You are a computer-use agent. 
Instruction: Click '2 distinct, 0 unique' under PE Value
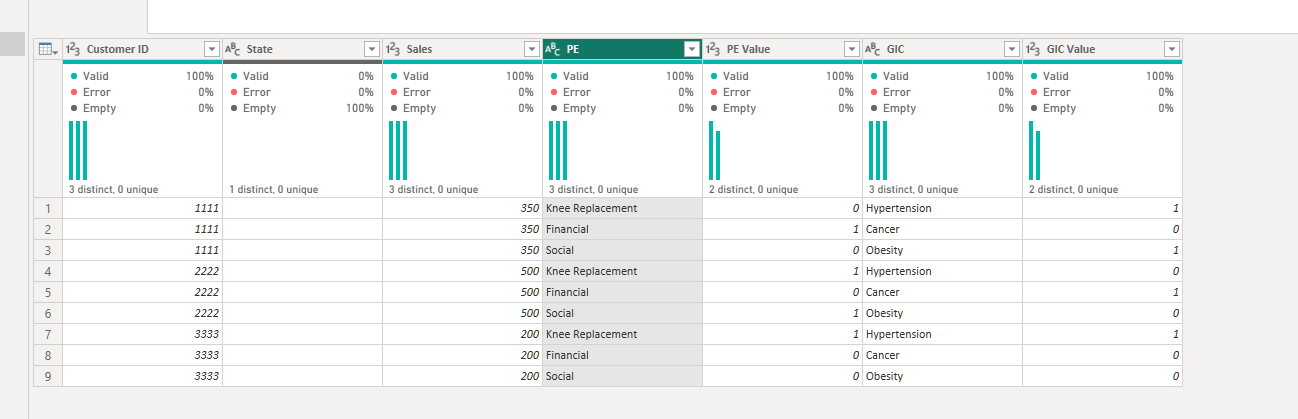[753, 189]
